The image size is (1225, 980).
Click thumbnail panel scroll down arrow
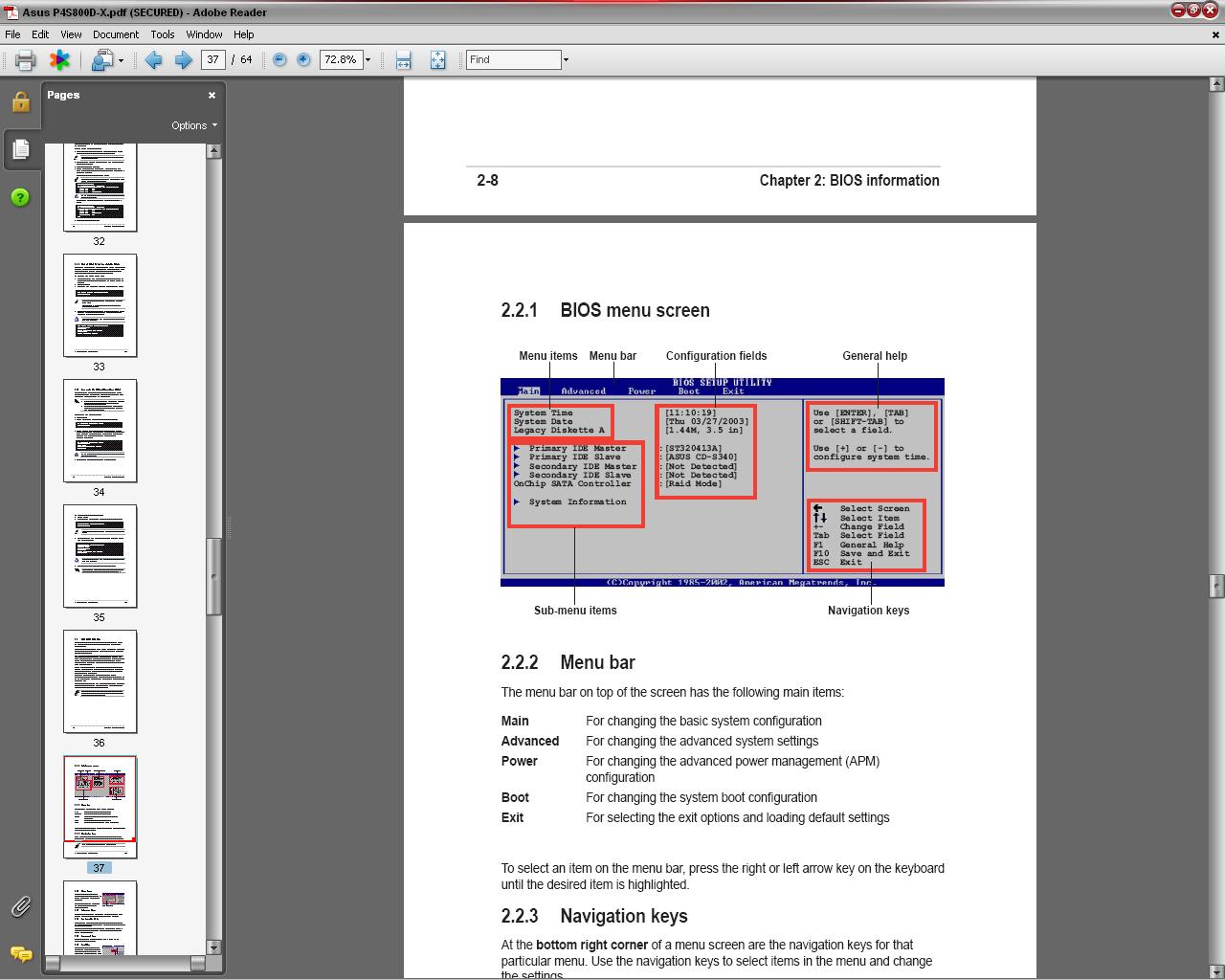point(213,947)
